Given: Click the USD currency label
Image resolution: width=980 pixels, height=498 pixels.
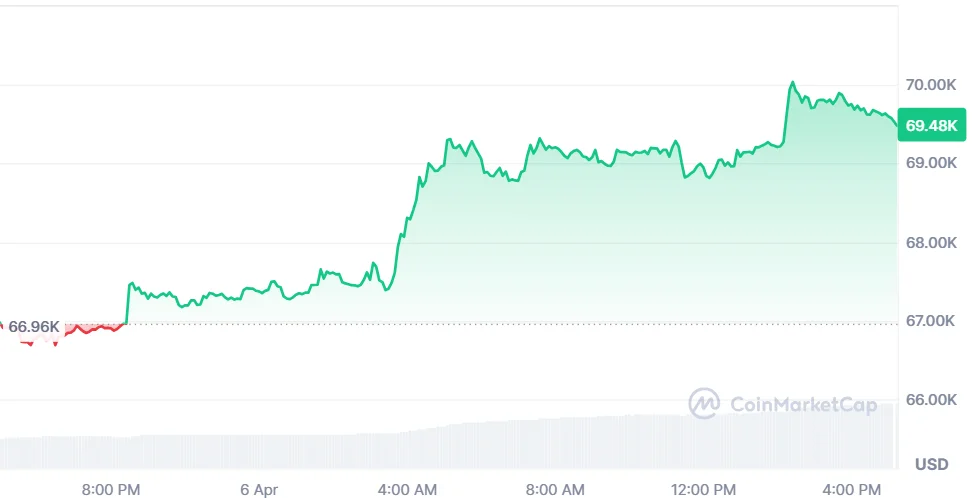Looking at the screenshot, I should pyautogui.click(x=932, y=464).
